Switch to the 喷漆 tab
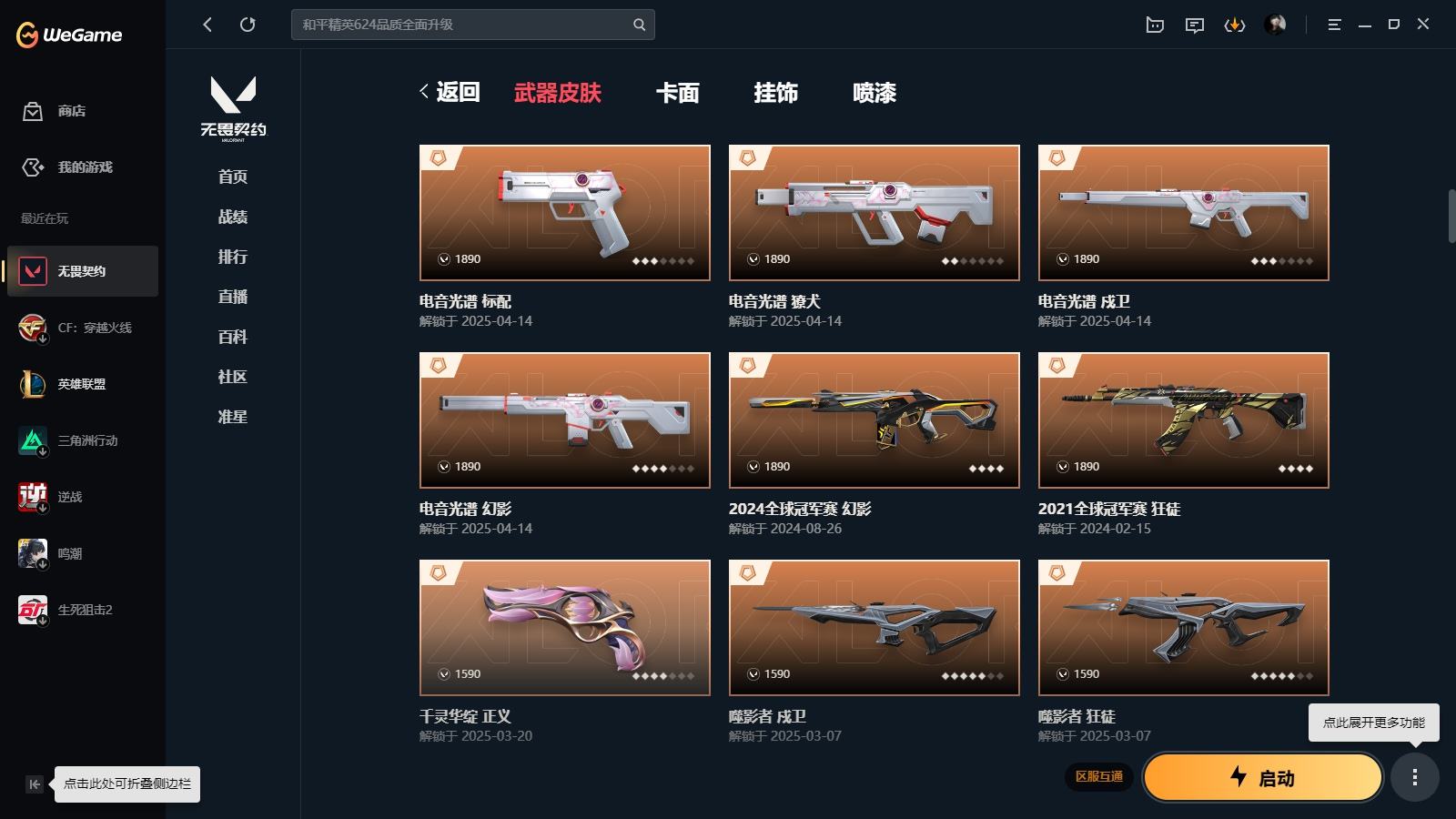The image size is (1456, 819). coord(875,93)
